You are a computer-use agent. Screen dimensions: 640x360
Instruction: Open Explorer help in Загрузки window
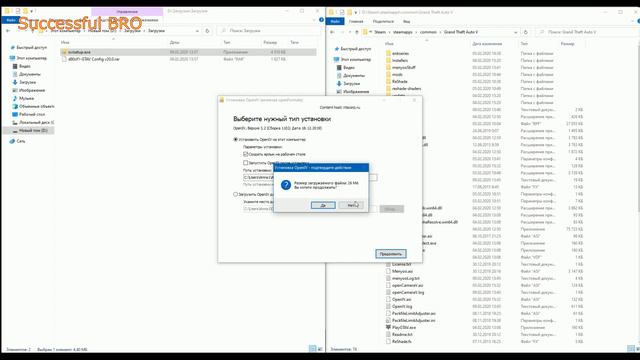(x=321, y=20)
